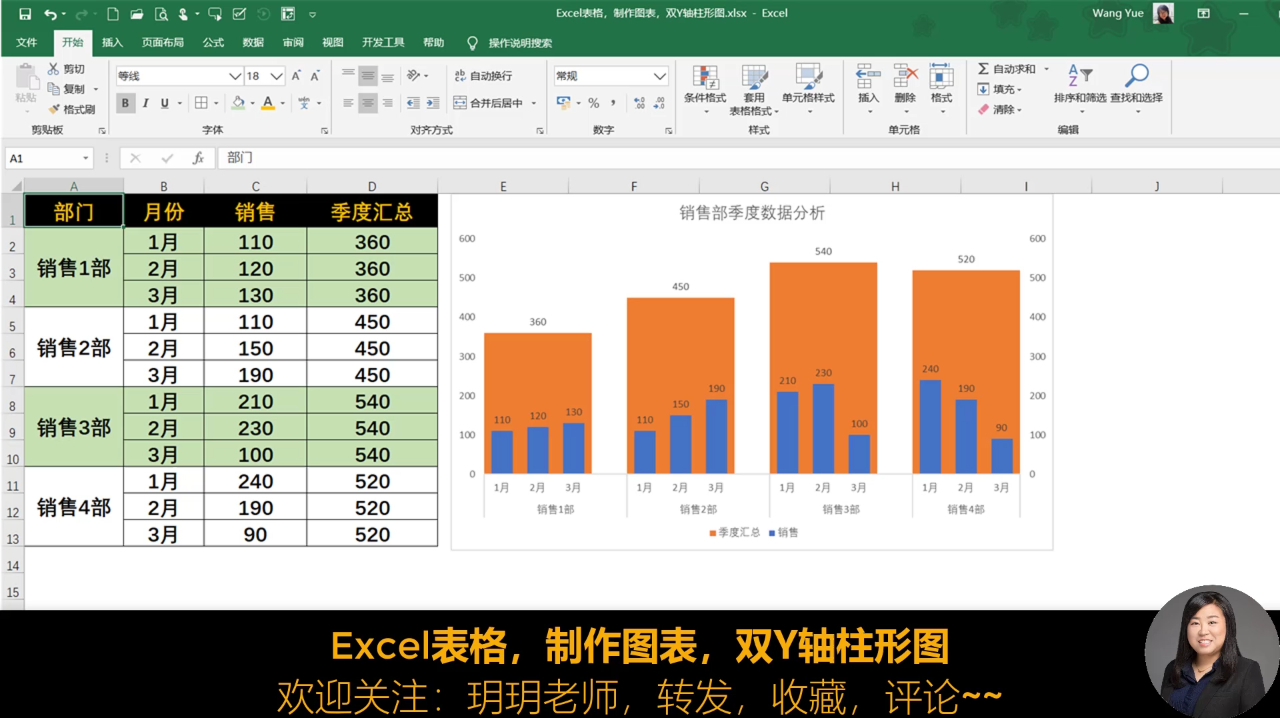Save the workbook with the quick access Save icon
Viewport: 1280px width, 718px height.
point(25,14)
